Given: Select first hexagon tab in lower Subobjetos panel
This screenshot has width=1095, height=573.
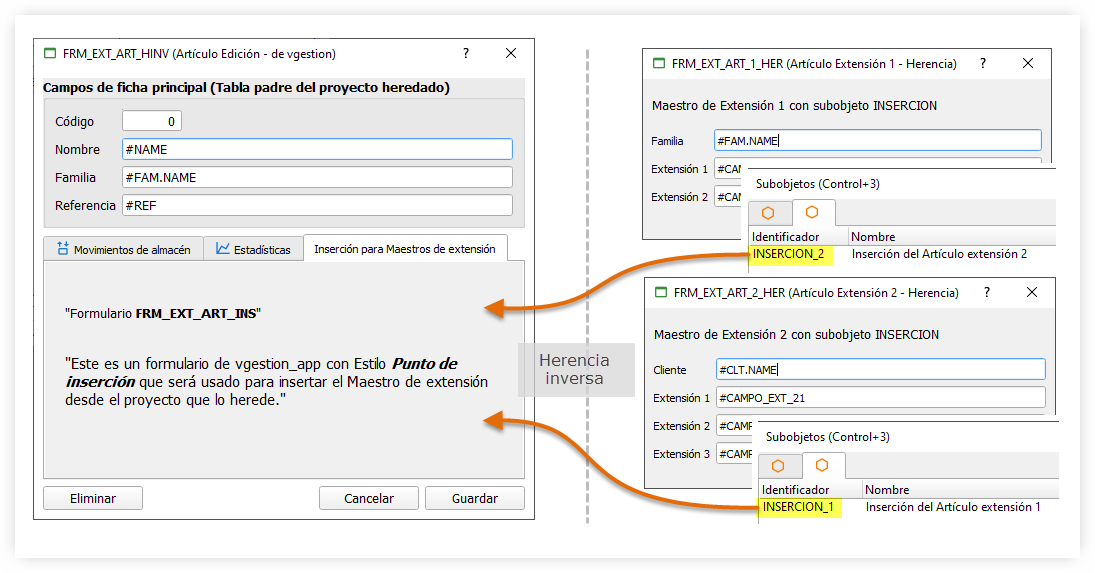Looking at the screenshot, I should click(x=778, y=466).
